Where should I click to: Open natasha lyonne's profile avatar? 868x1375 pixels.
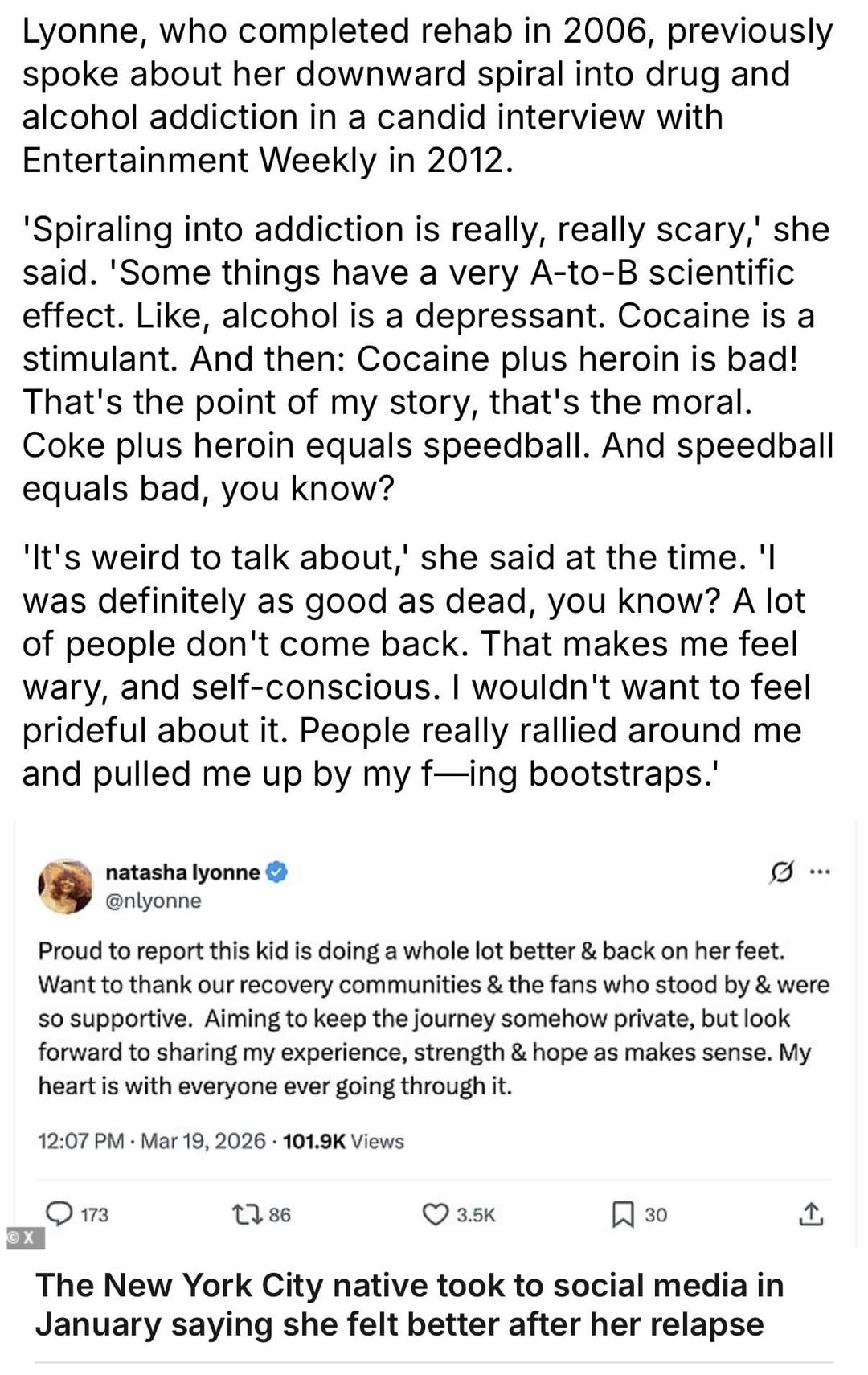[x=66, y=885]
